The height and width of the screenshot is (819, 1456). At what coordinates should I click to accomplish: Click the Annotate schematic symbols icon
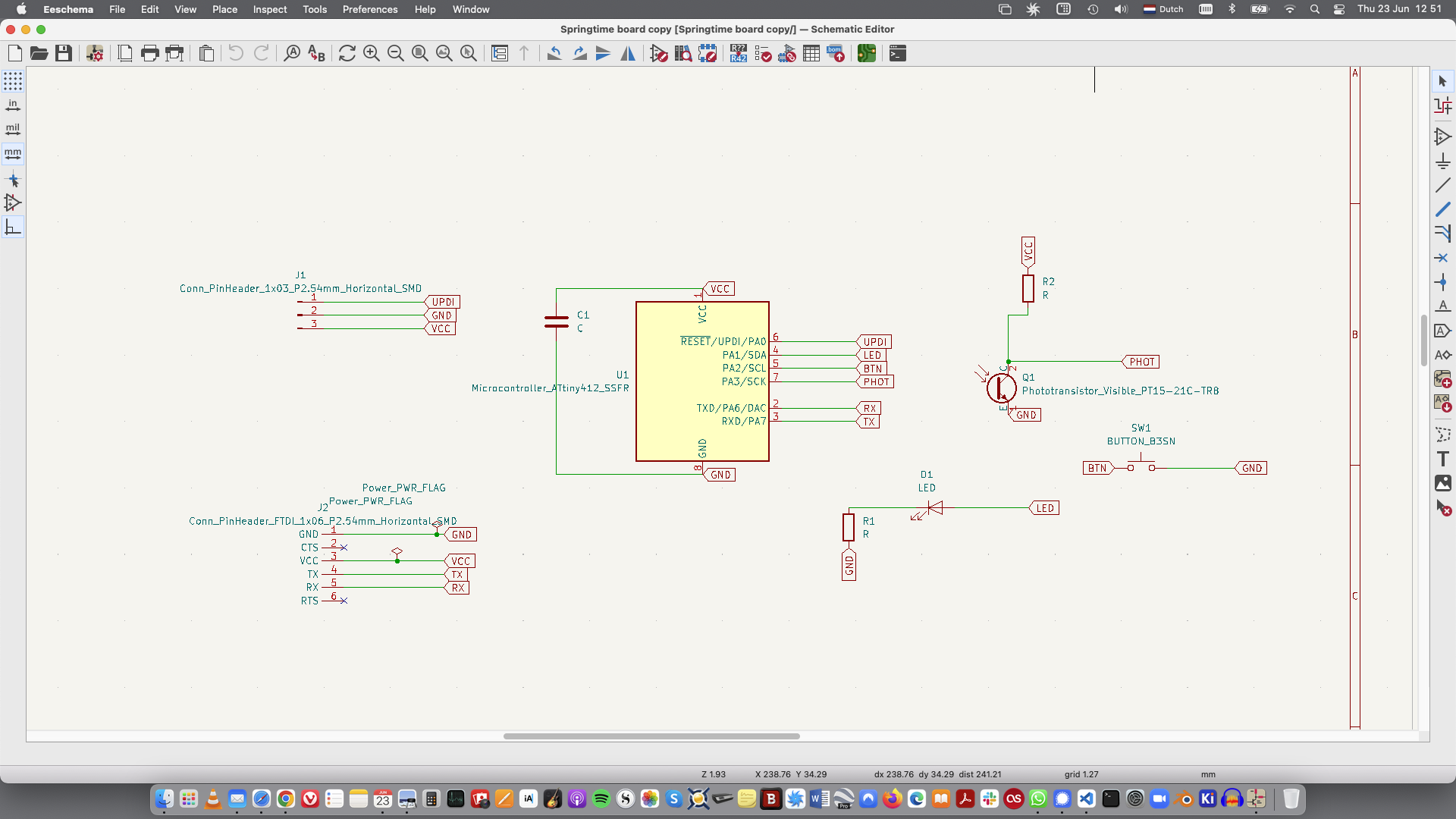(x=739, y=53)
